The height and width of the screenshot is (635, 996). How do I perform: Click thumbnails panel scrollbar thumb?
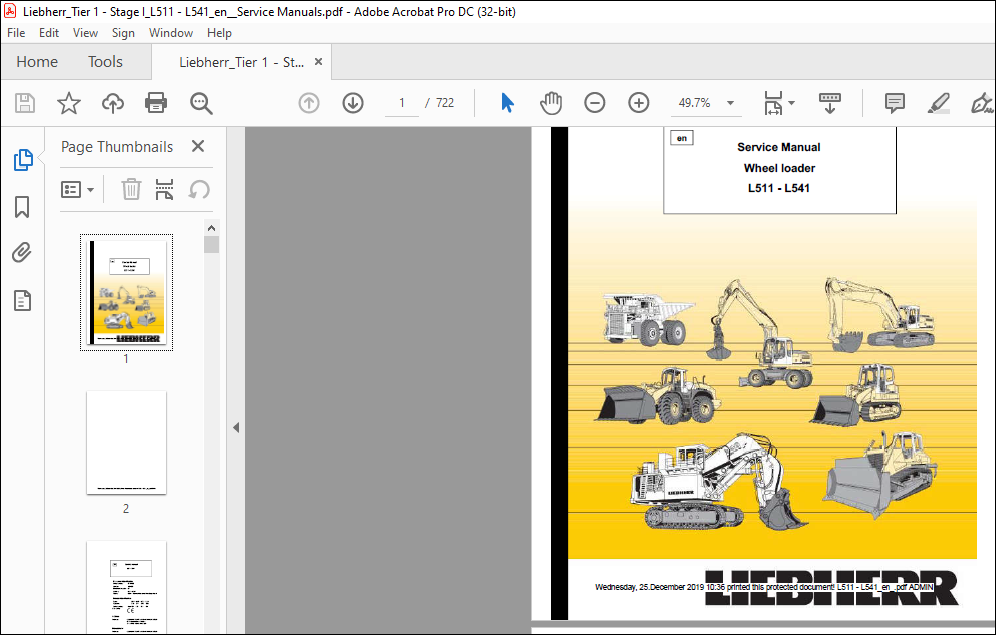click(x=212, y=244)
